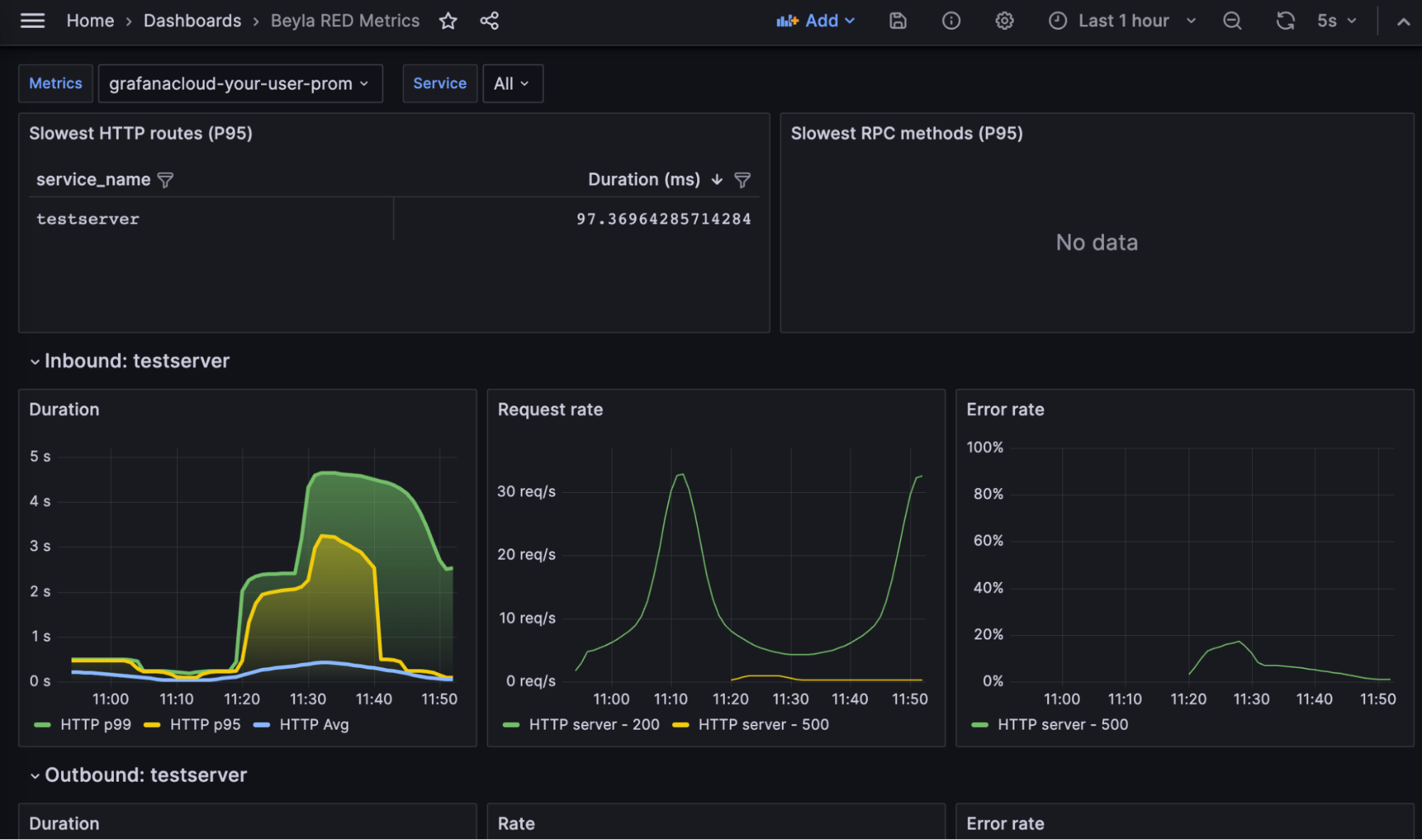Screen dimensions: 1422x840
Task: Open the dashboard info icon
Action: pyautogui.click(x=950, y=21)
